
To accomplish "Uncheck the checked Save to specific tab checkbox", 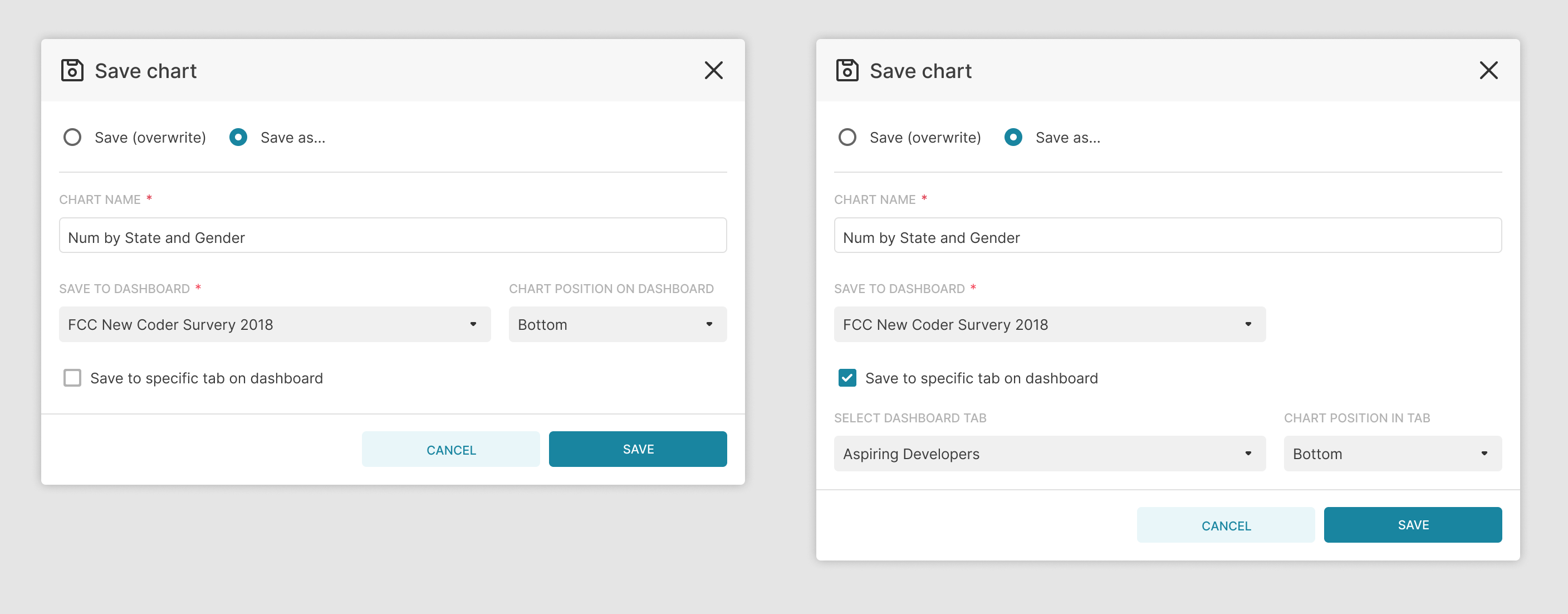I will pyautogui.click(x=847, y=378).
